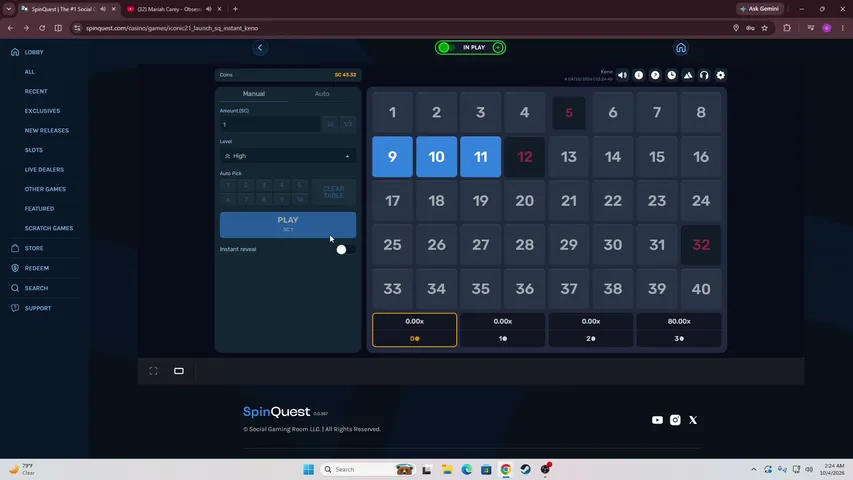Click the red number 32 tile
This screenshot has height=480, width=853.
701,245
